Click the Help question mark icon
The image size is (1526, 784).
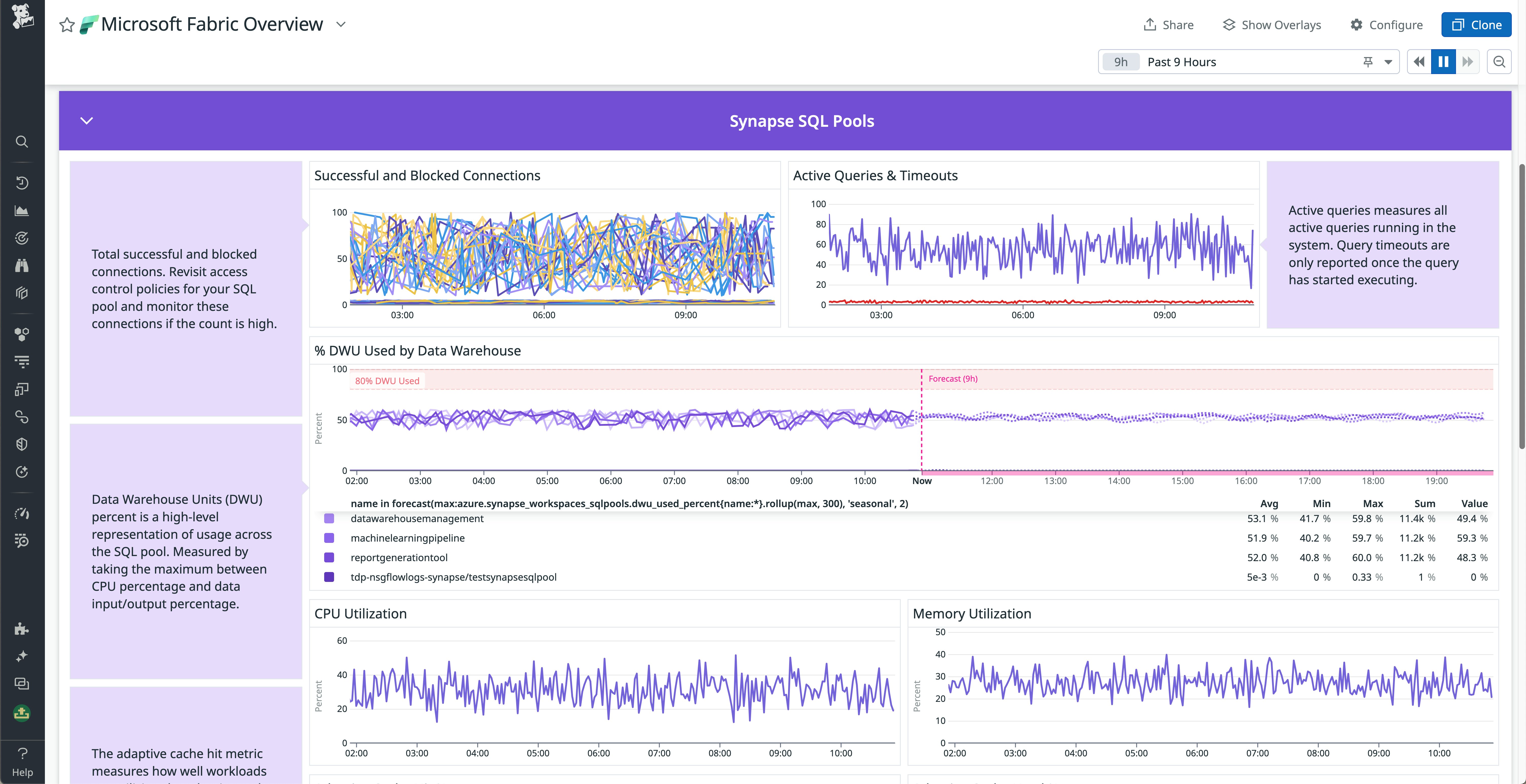[x=23, y=753]
